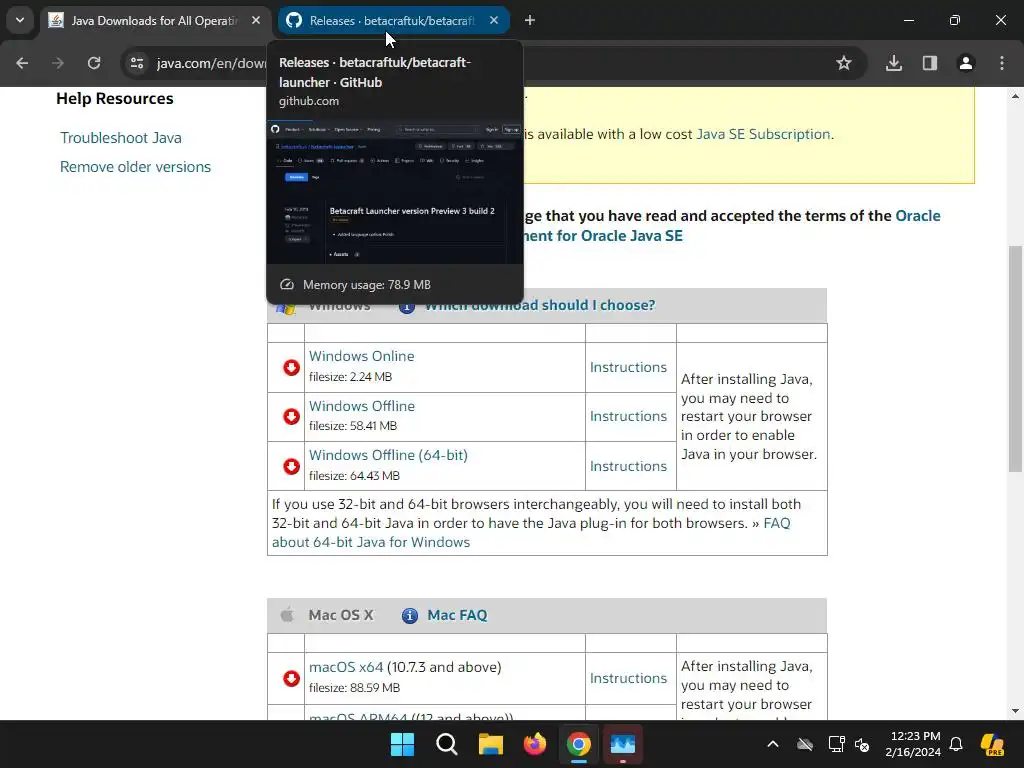Open notifications bell icon
Screen dimensions: 1024x768
[x=956, y=744]
